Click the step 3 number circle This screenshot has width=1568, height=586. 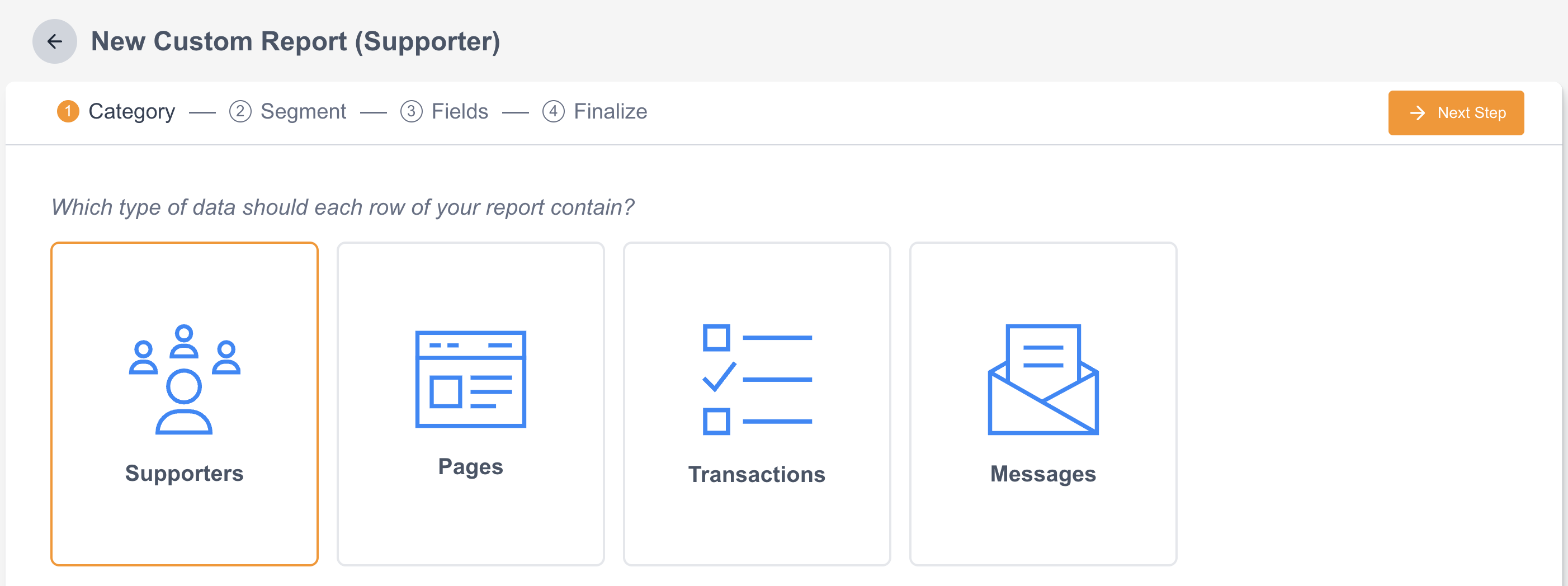(412, 111)
